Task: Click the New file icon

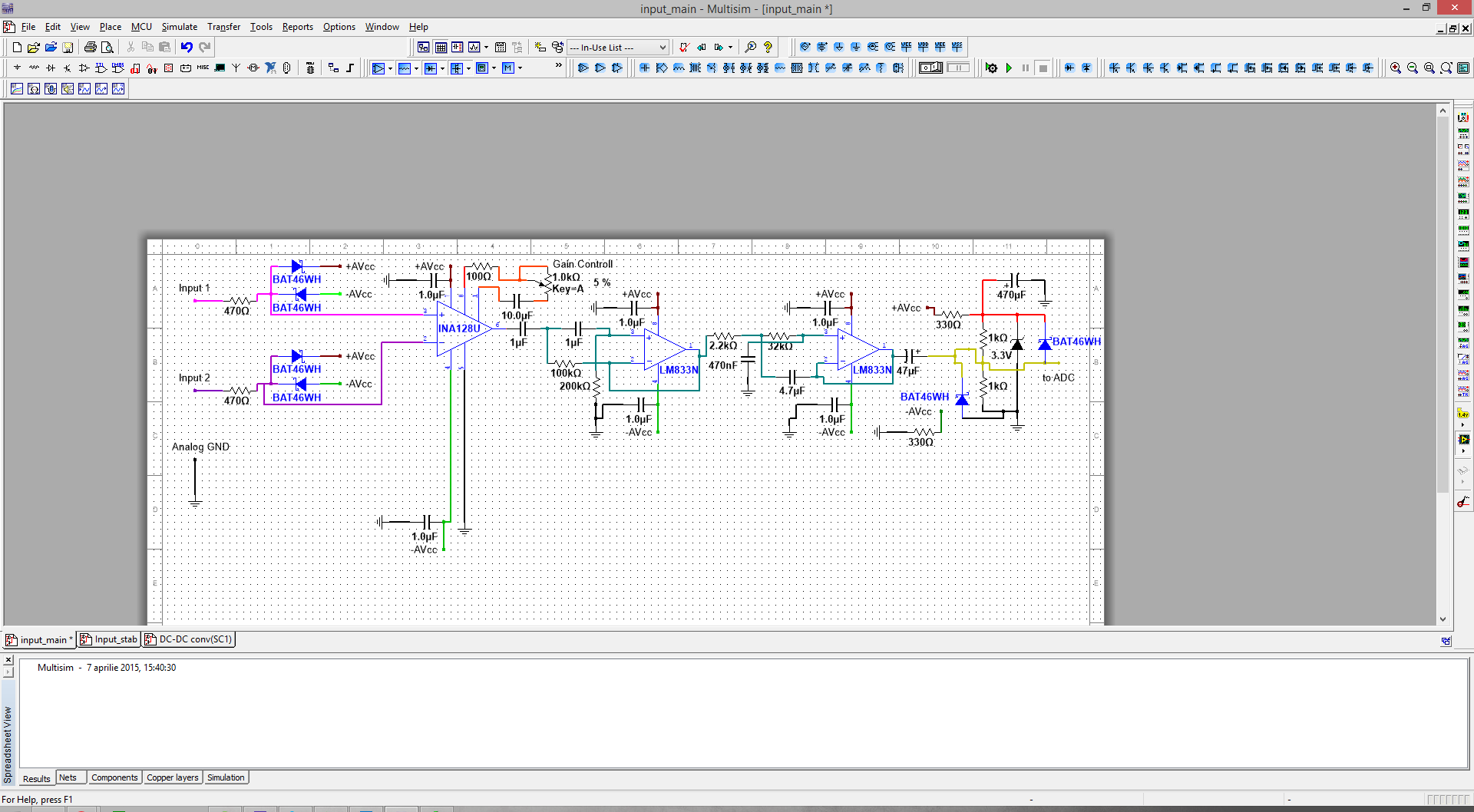Action: pos(17,48)
